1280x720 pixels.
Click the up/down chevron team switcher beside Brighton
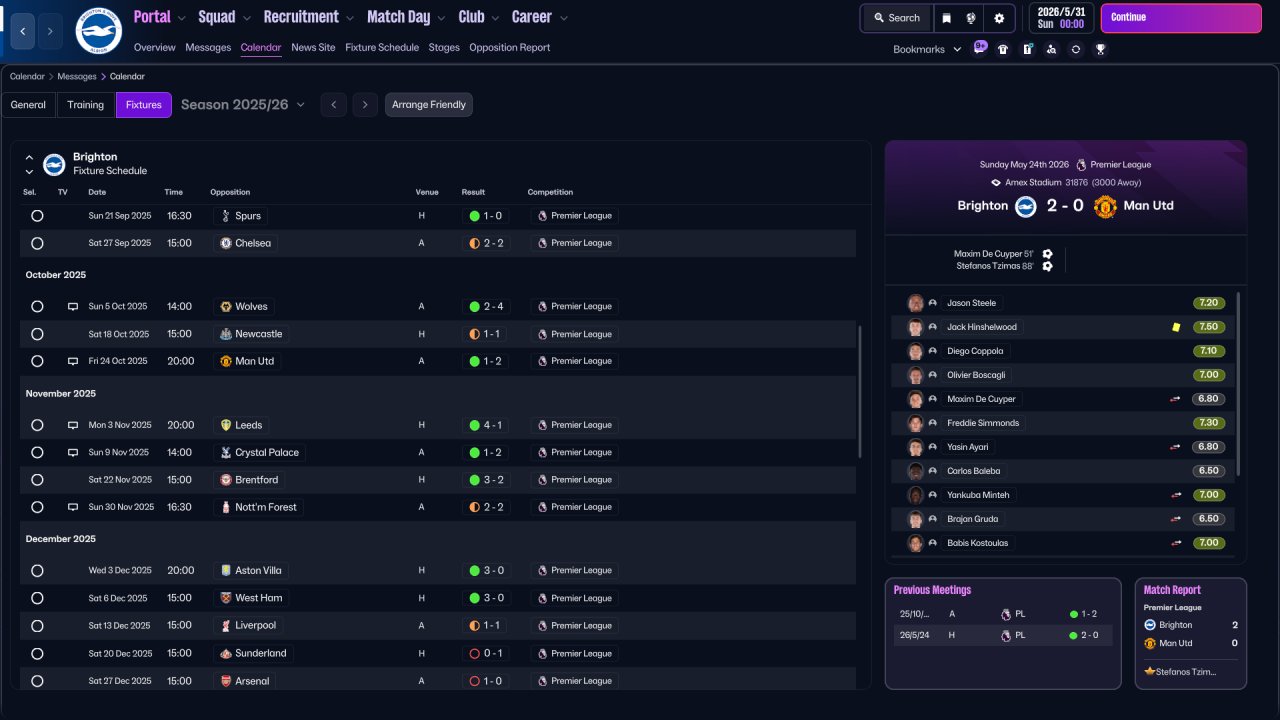[29, 164]
